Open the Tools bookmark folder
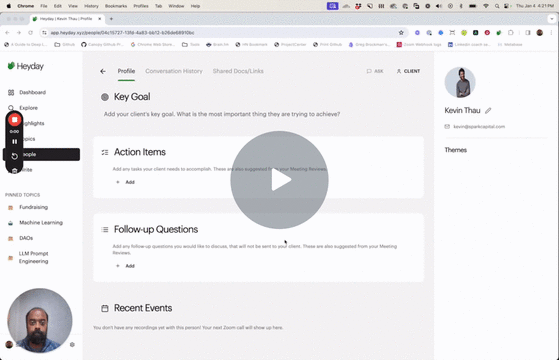 (x=191, y=45)
